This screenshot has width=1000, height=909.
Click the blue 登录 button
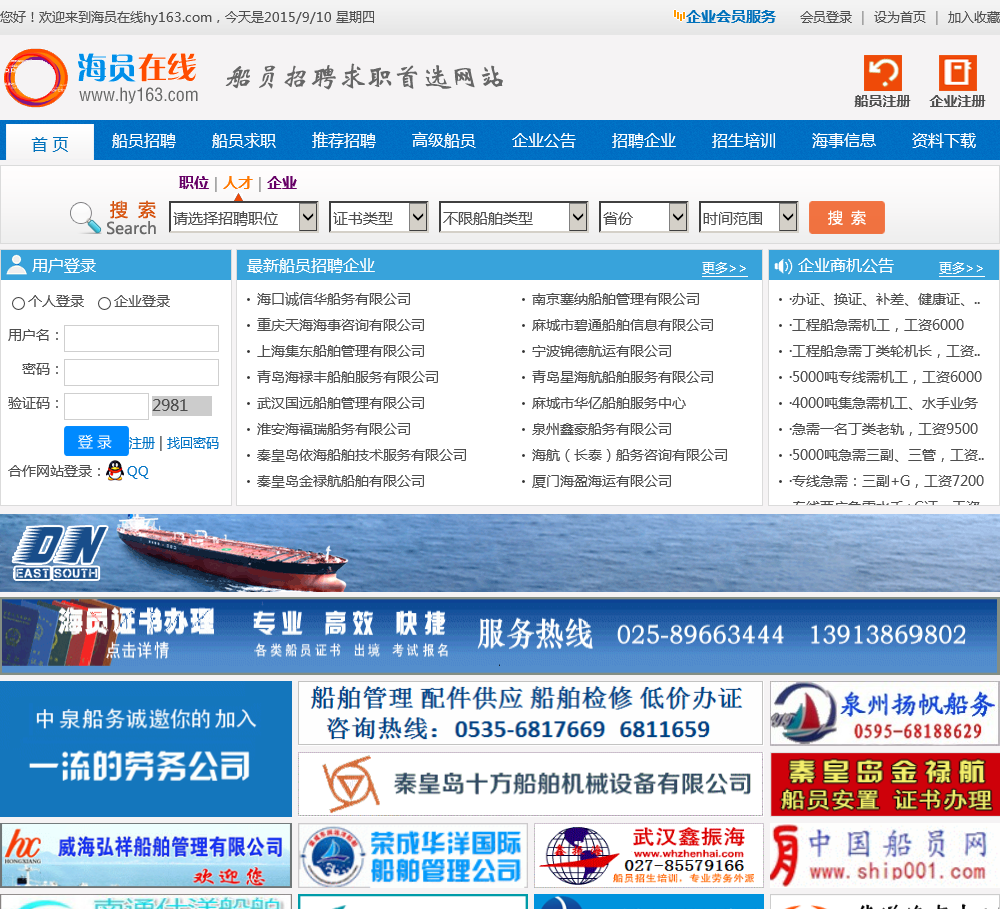click(96, 441)
